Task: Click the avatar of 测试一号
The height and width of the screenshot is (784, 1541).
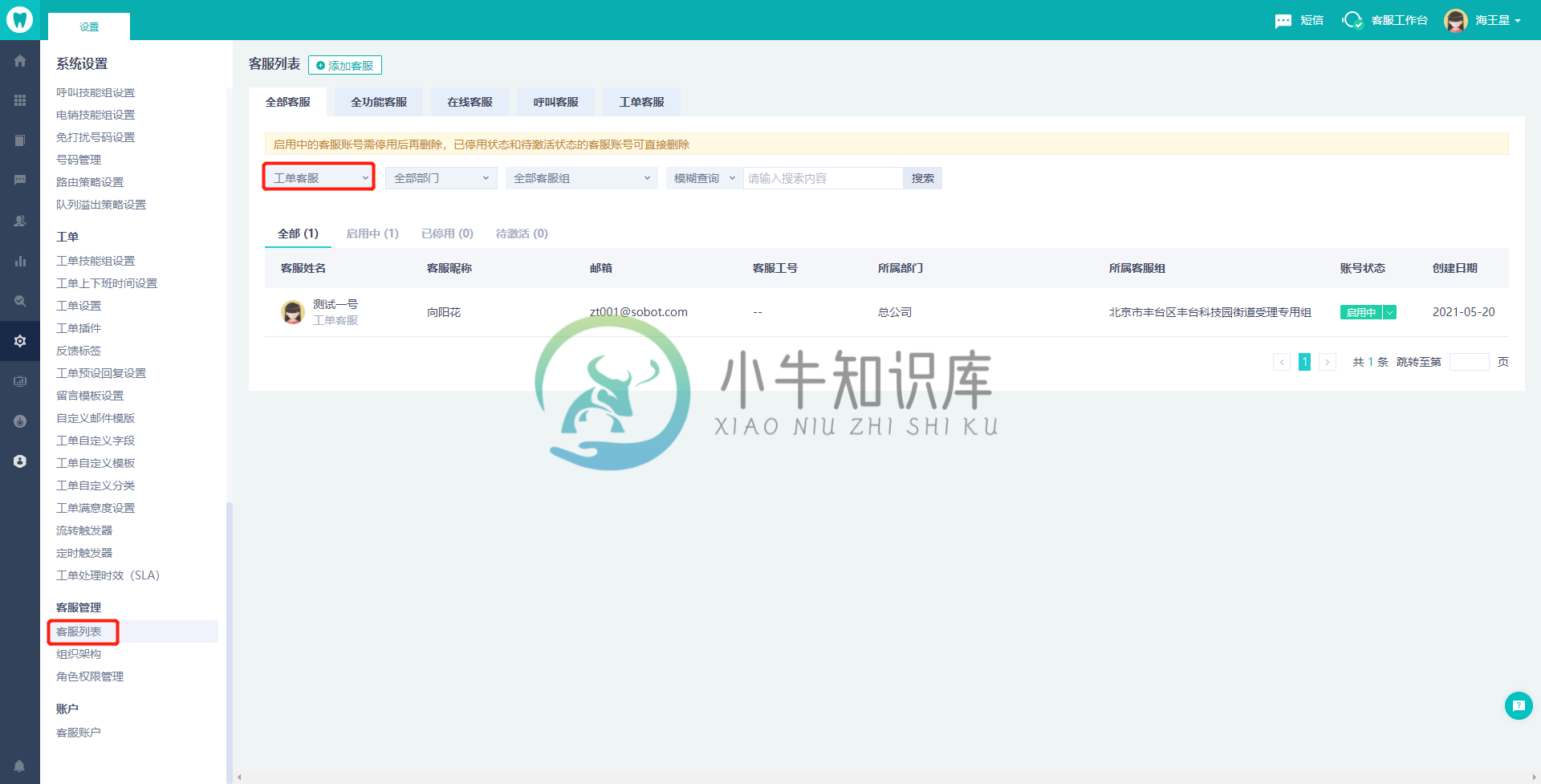Action: pos(293,312)
